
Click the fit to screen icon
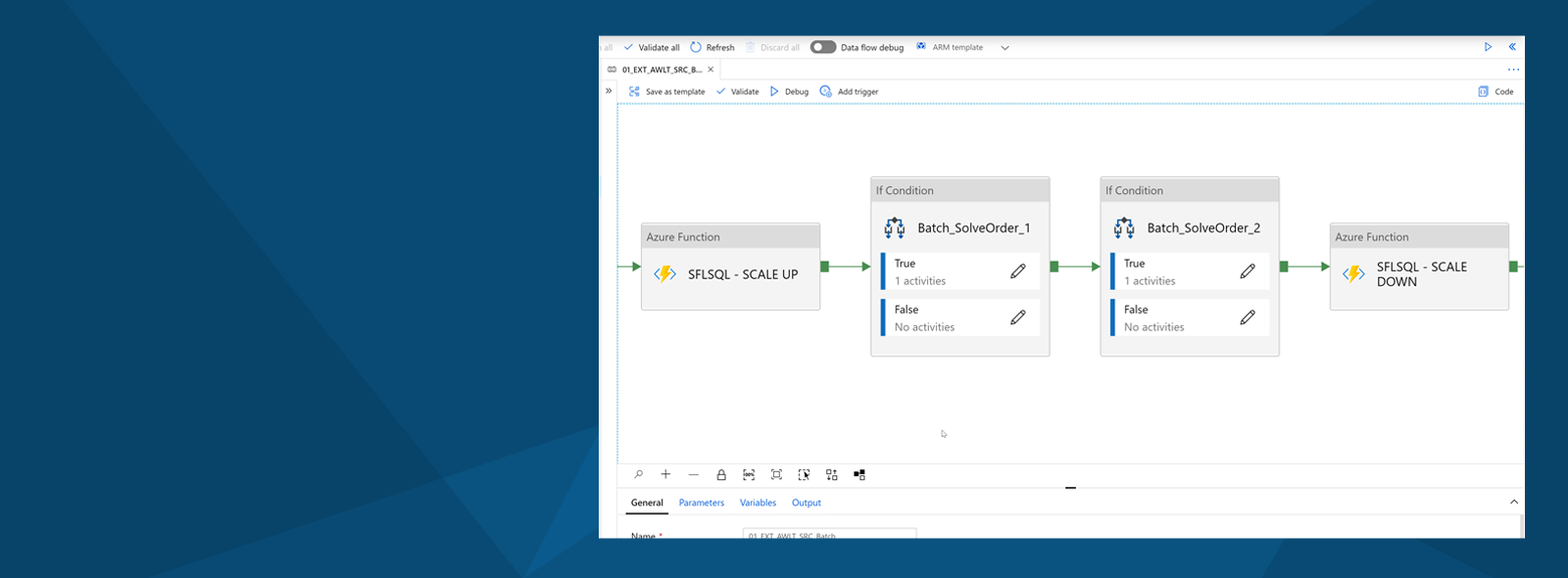[x=776, y=474]
